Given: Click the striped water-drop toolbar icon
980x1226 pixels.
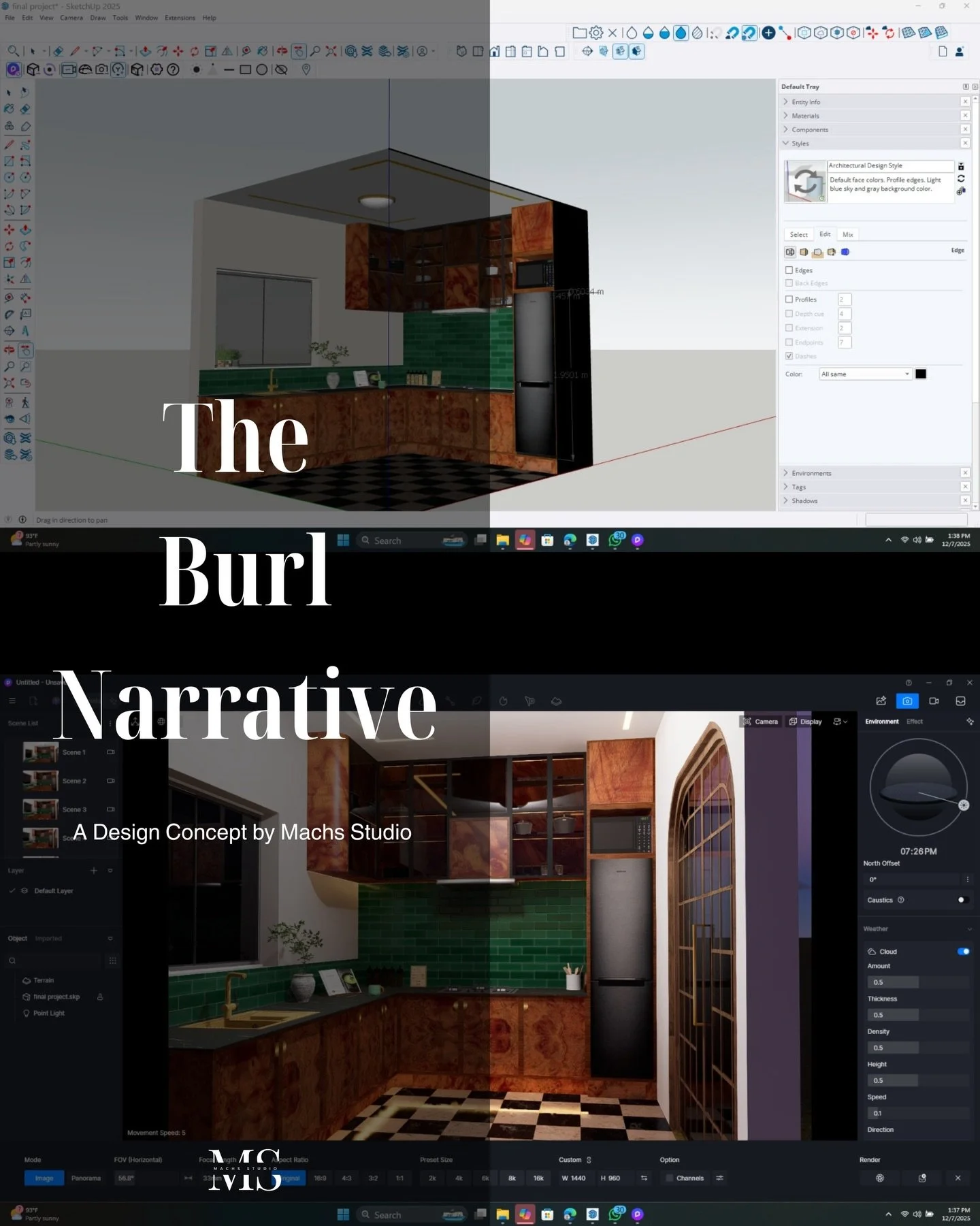Looking at the screenshot, I should [x=698, y=33].
